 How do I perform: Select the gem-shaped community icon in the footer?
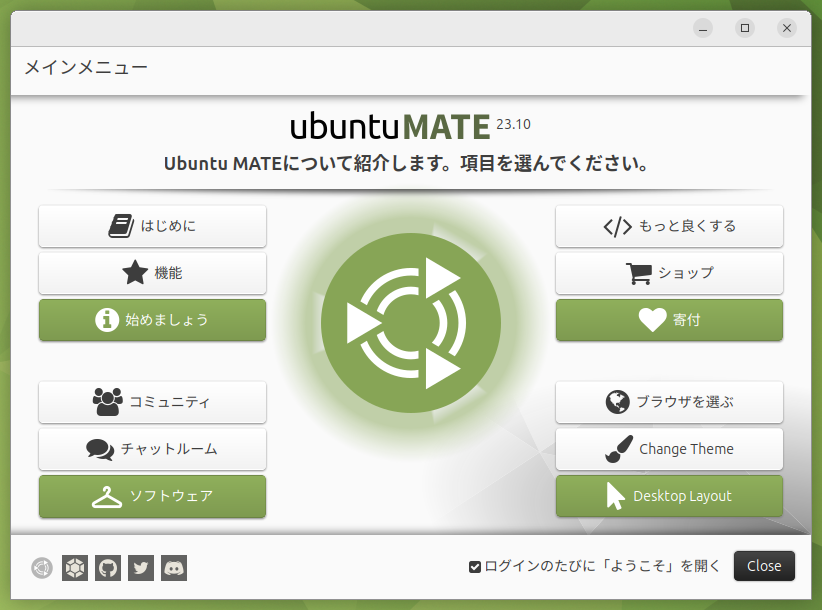pyautogui.click(x=74, y=567)
